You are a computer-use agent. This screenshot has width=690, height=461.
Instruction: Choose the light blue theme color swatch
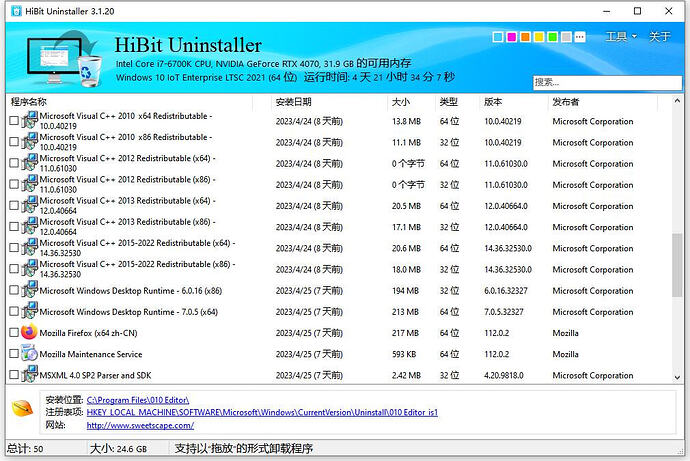[x=498, y=37]
